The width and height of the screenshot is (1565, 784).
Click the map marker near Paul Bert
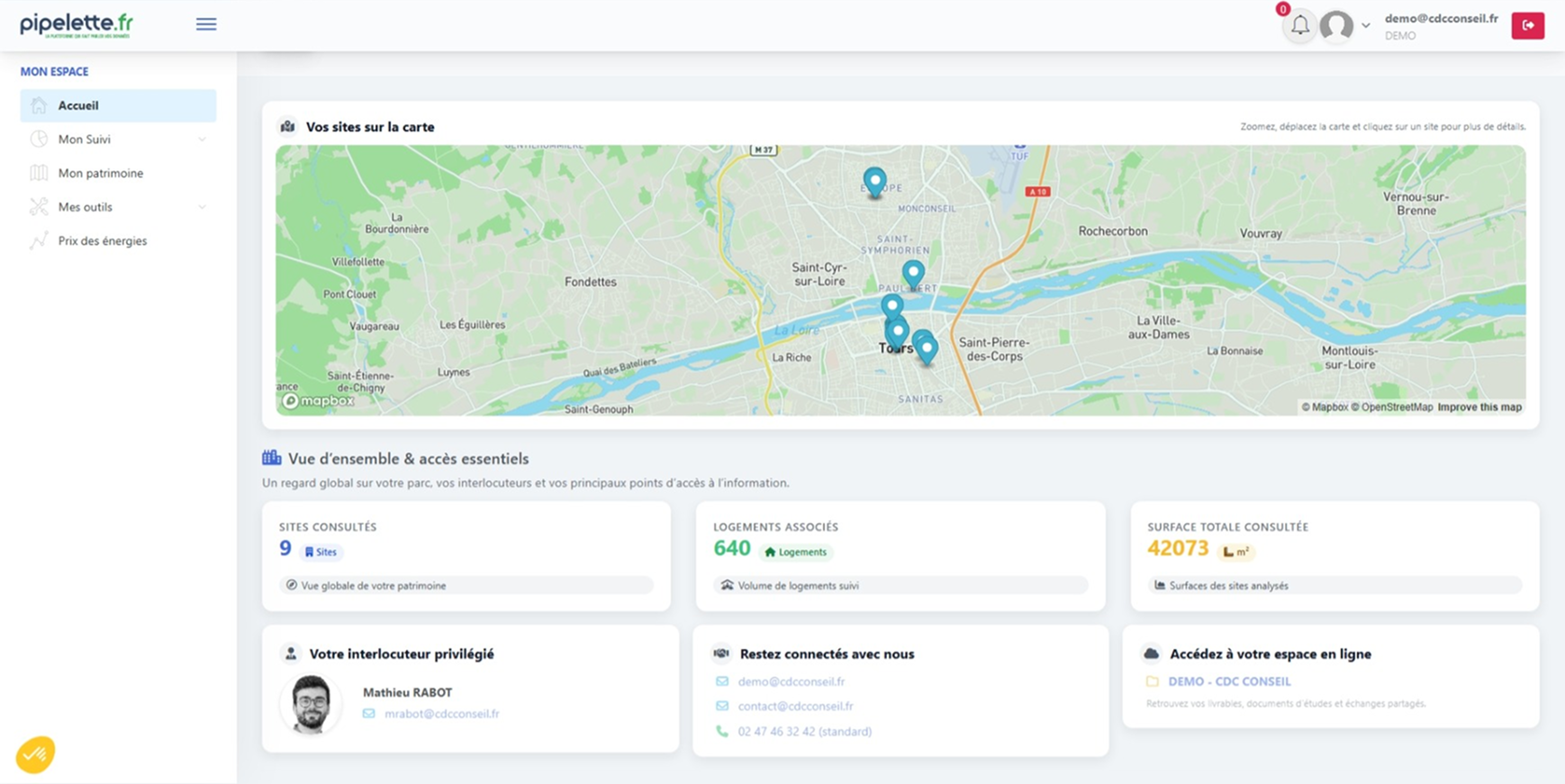point(913,274)
